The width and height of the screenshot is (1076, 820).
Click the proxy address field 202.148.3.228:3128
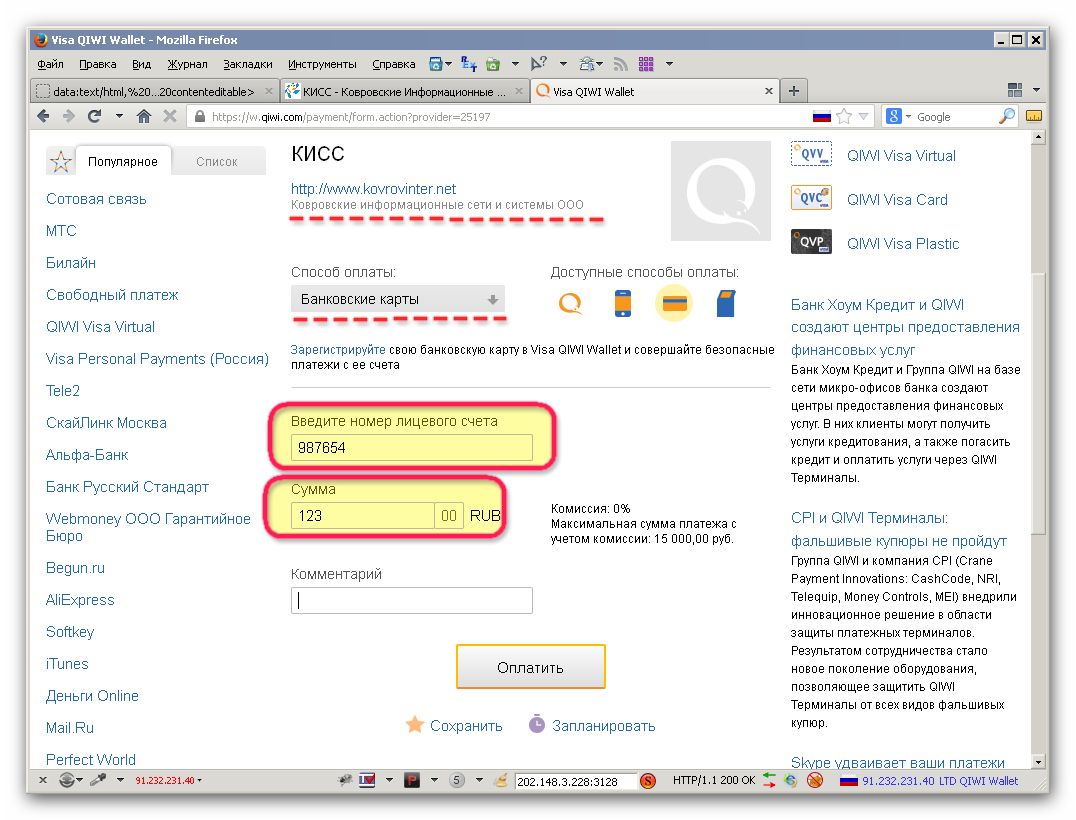pos(575,781)
